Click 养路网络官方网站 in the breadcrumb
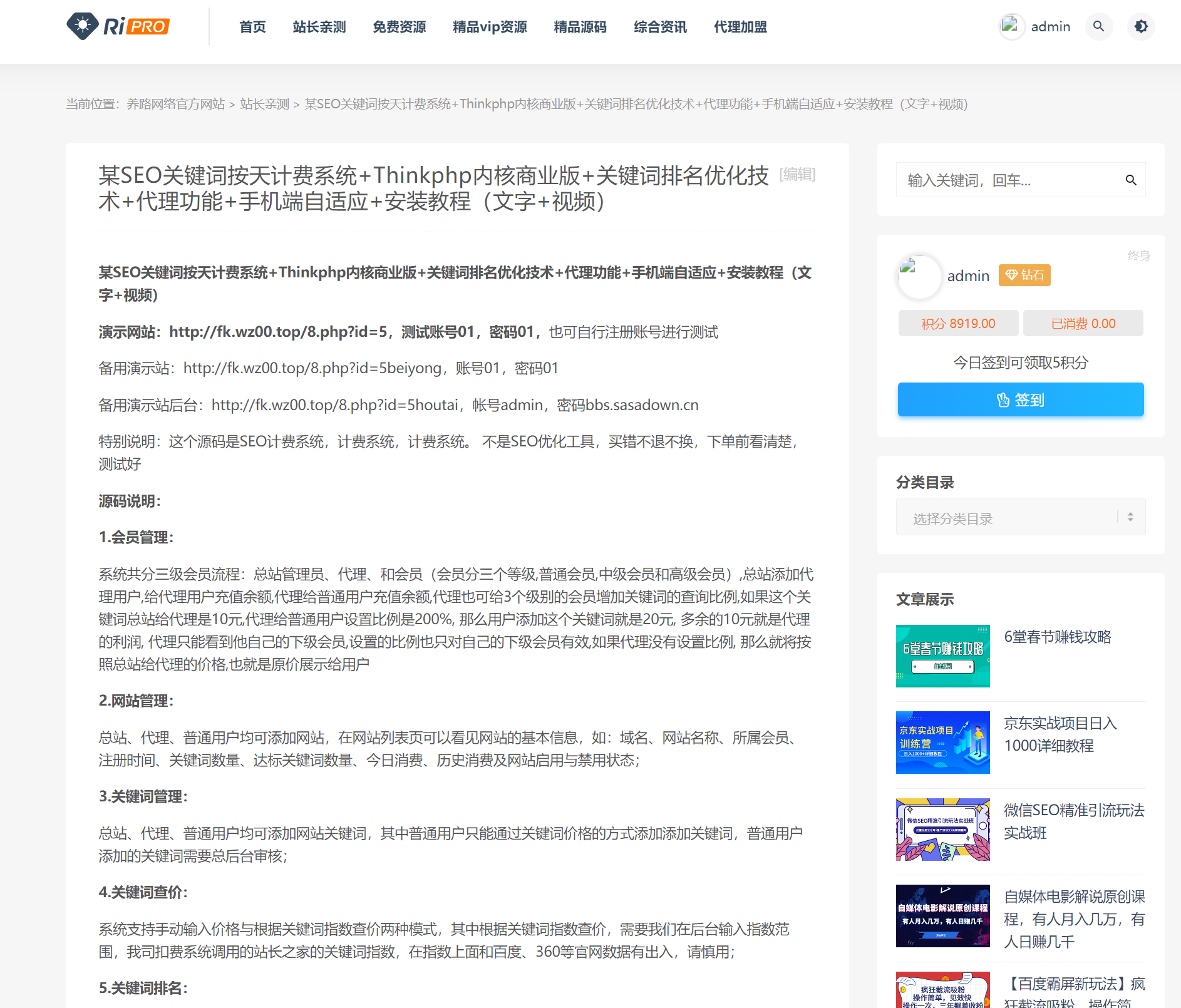Screen dimensions: 1181x1008 tap(175, 104)
